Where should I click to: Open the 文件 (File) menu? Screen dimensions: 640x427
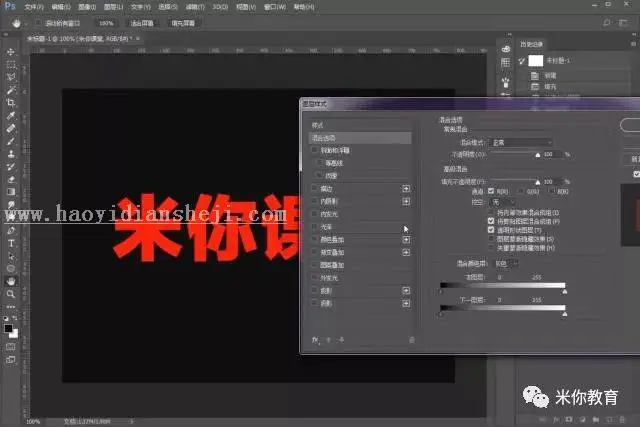tap(34, 7)
